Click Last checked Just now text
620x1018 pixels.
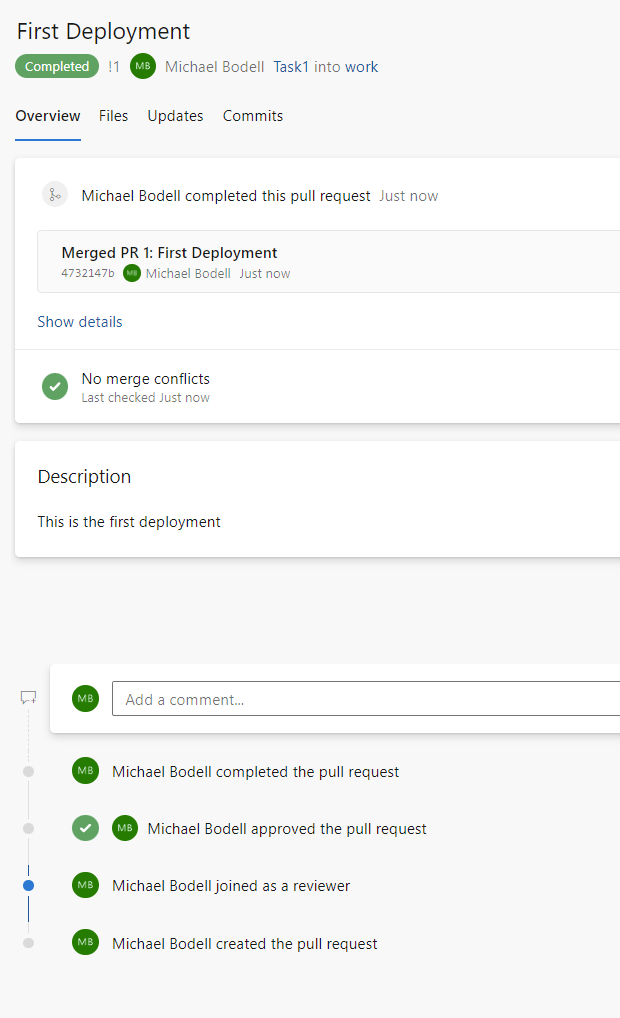(146, 398)
